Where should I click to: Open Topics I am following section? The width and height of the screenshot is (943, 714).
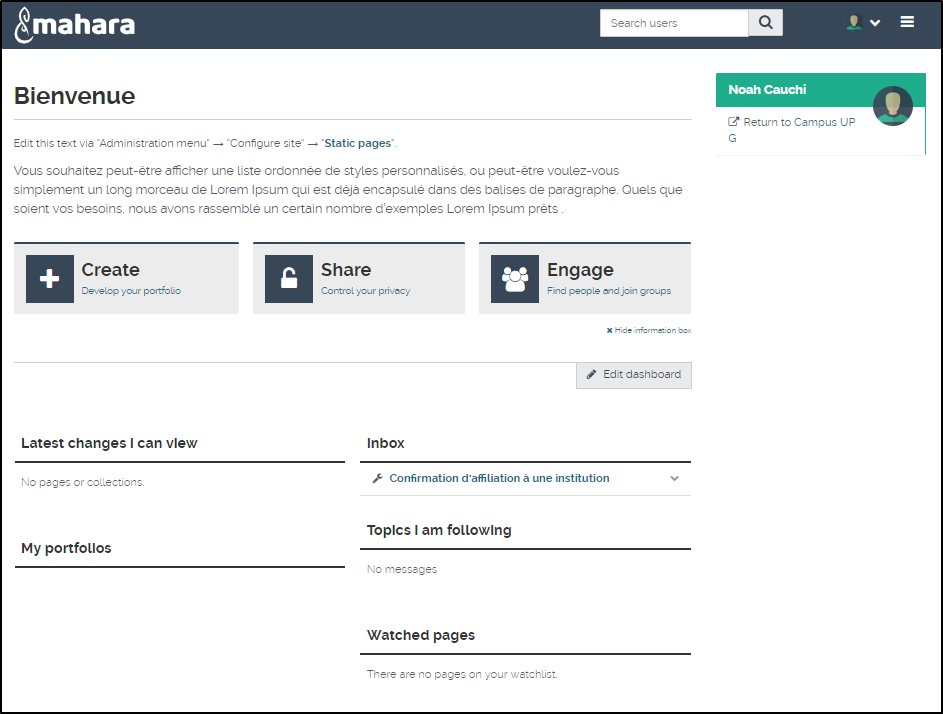pyautogui.click(x=439, y=530)
